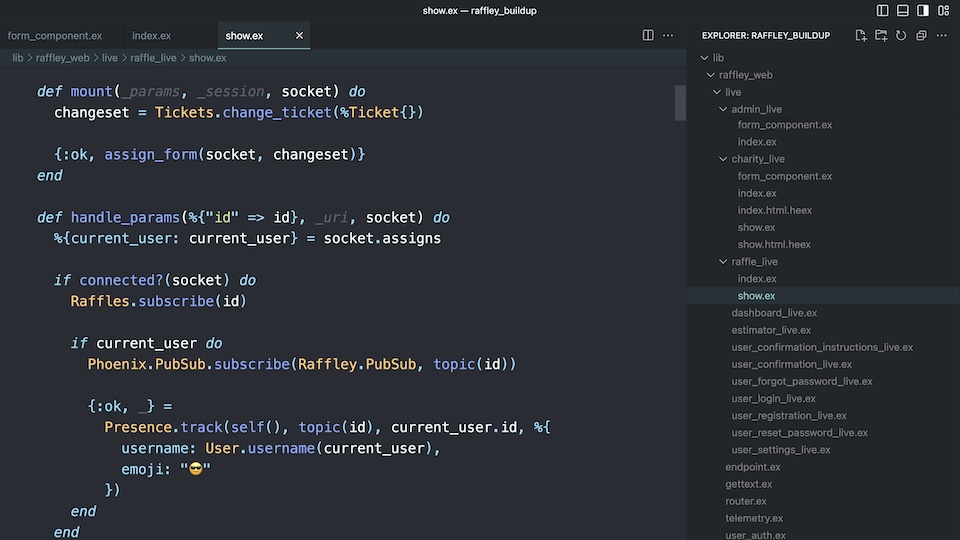The image size is (960, 540).
Task: Open form_component.ex under charity_live
Action: pos(784,176)
